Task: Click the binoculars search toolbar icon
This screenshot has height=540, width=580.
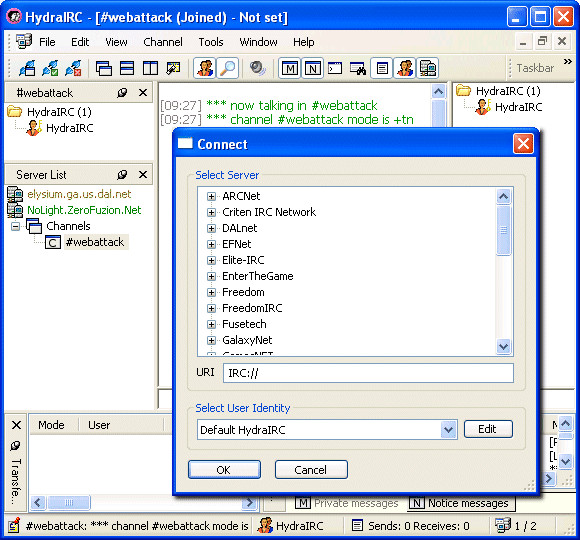Action: (358, 68)
